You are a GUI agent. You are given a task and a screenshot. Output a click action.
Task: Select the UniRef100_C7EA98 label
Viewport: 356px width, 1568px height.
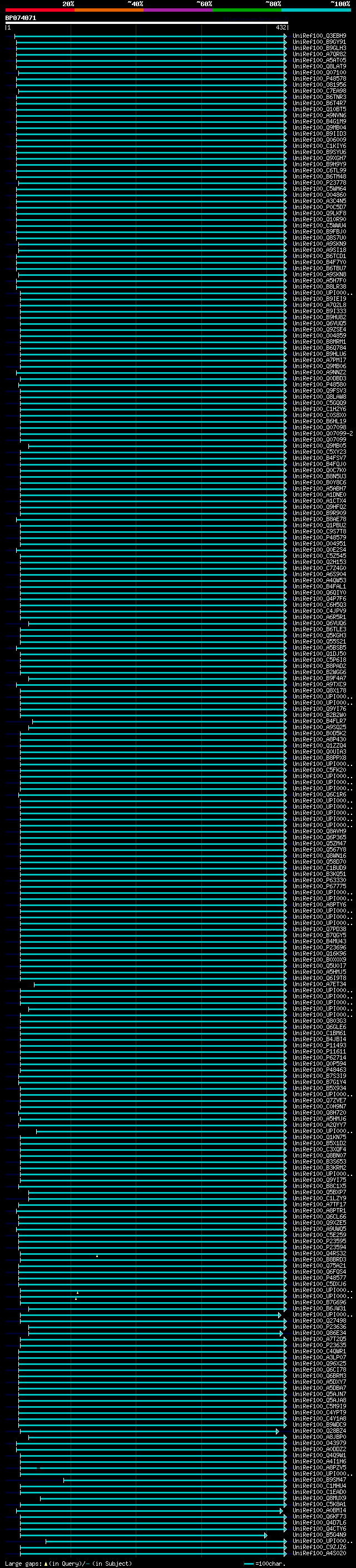click(x=319, y=91)
